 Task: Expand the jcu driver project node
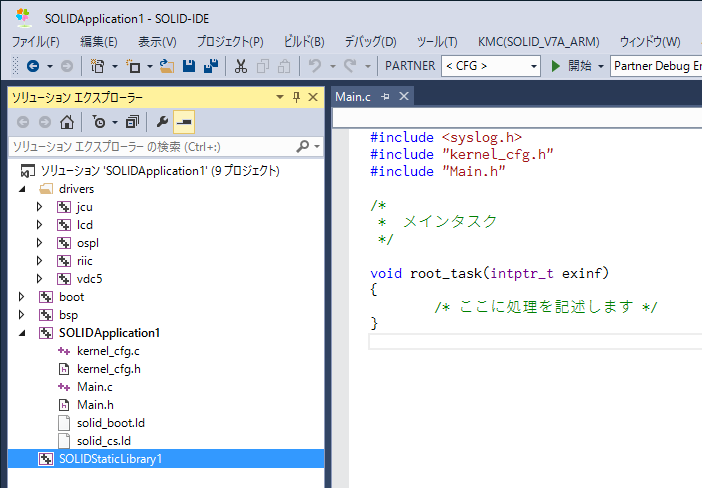pos(40,207)
